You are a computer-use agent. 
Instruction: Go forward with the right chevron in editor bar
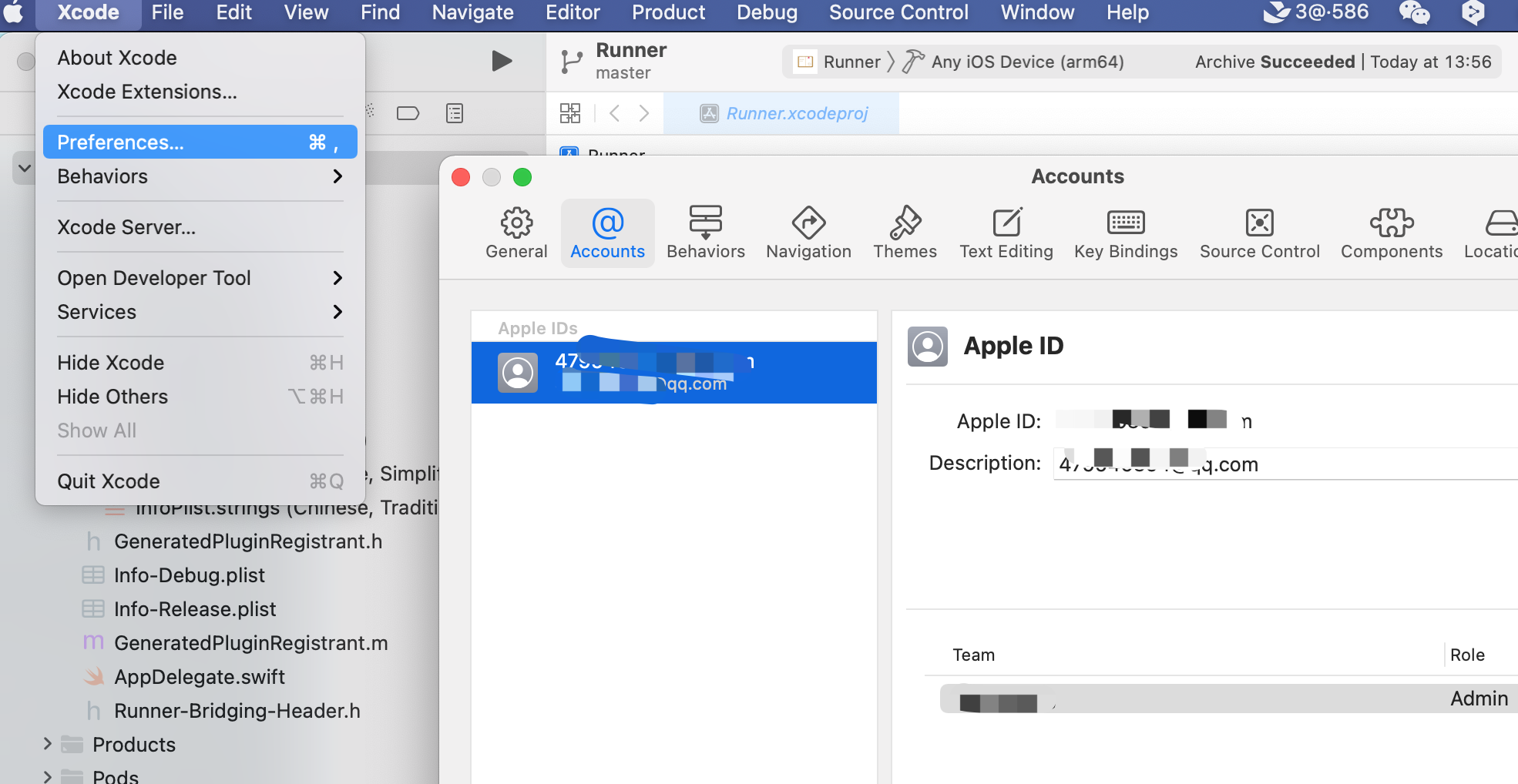644,113
